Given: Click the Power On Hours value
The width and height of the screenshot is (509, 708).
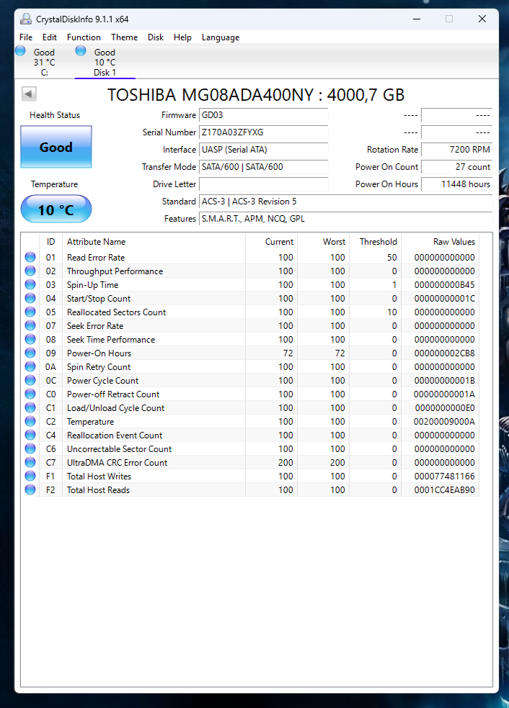Looking at the screenshot, I should [x=457, y=184].
